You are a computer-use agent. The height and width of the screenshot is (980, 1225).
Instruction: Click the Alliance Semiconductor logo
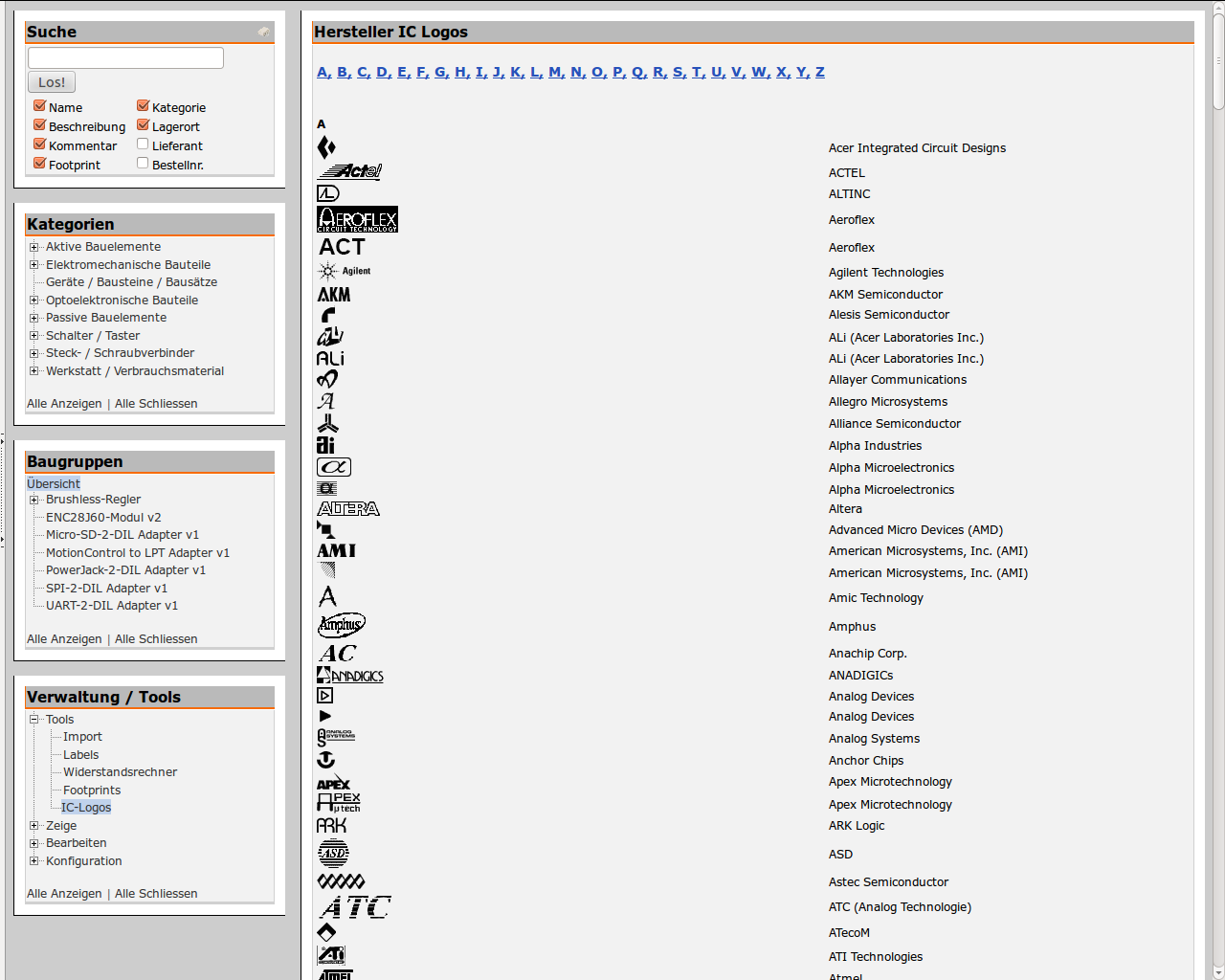pyautogui.click(x=327, y=423)
